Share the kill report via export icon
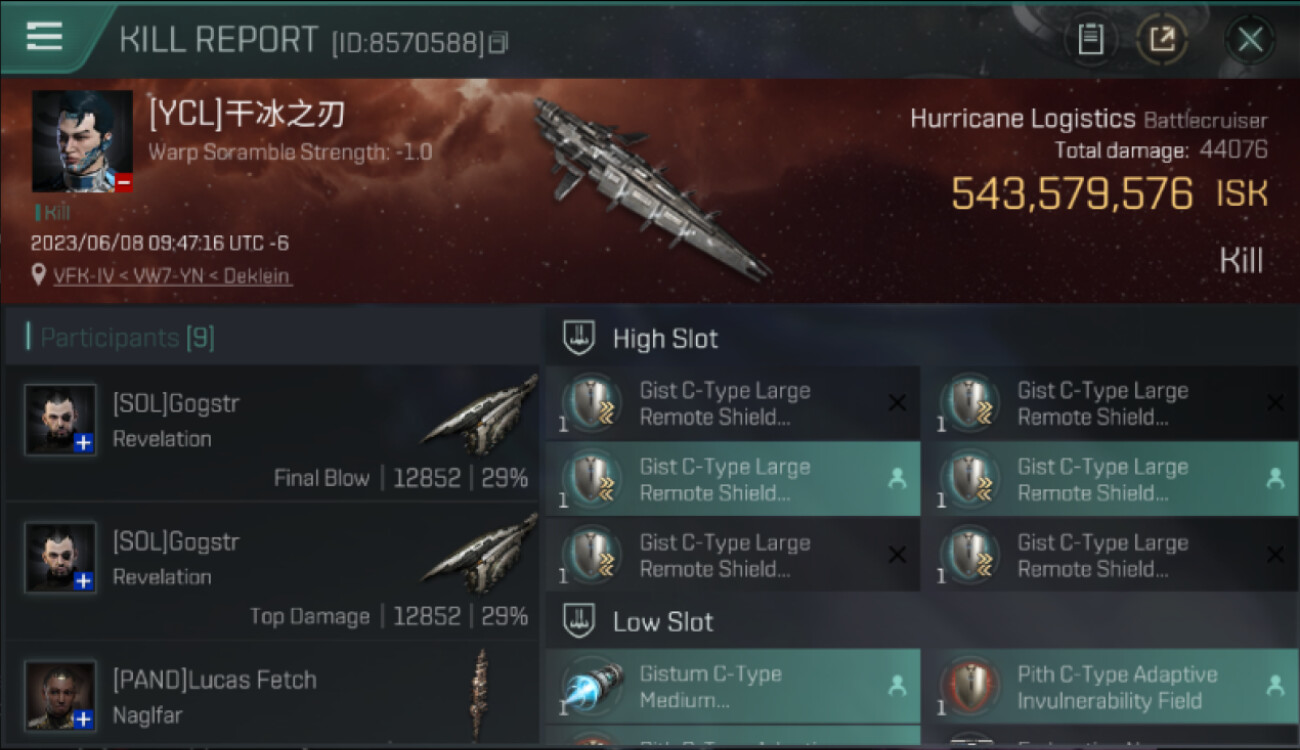The image size is (1300, 750). click(1162, 39)
